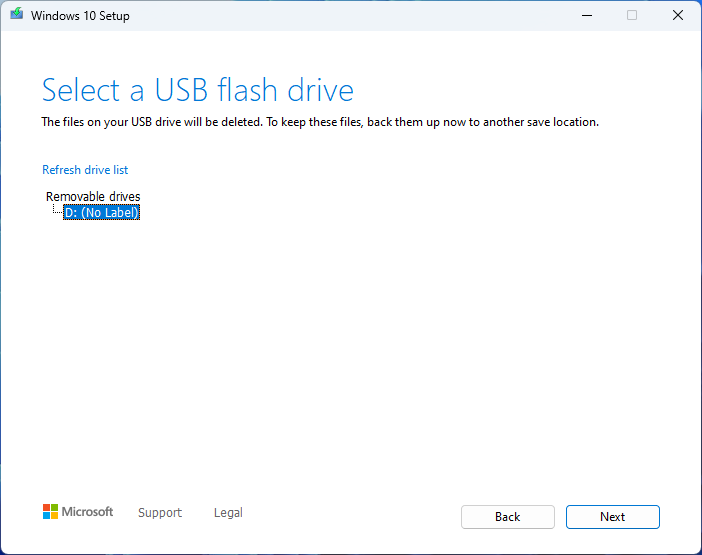Go back with the Back button
The width and height of the screenshot is (702, 555).
point(507,517)
